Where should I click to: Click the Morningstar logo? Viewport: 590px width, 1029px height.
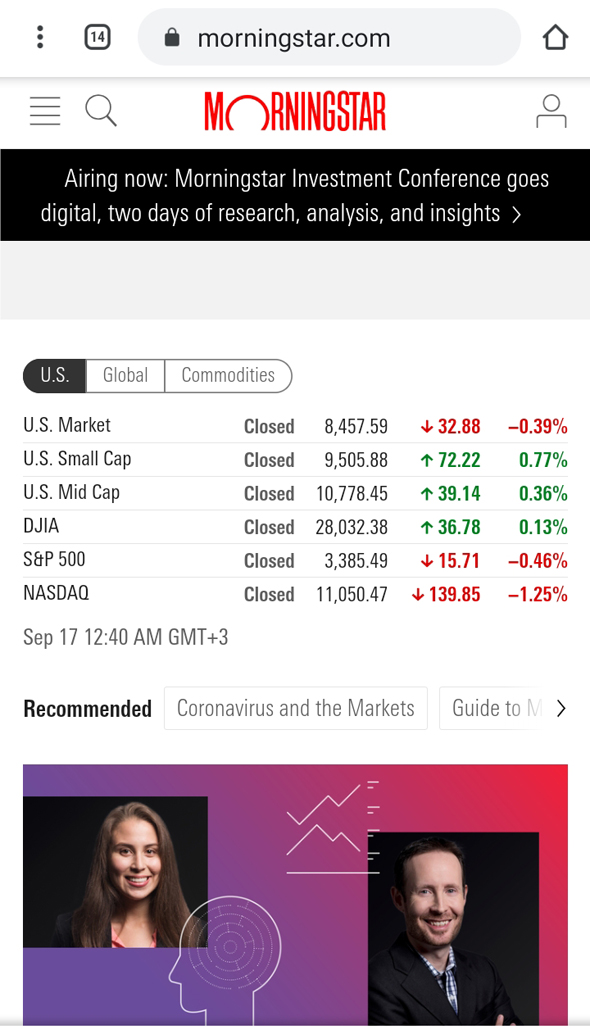(x=295, y=112)
